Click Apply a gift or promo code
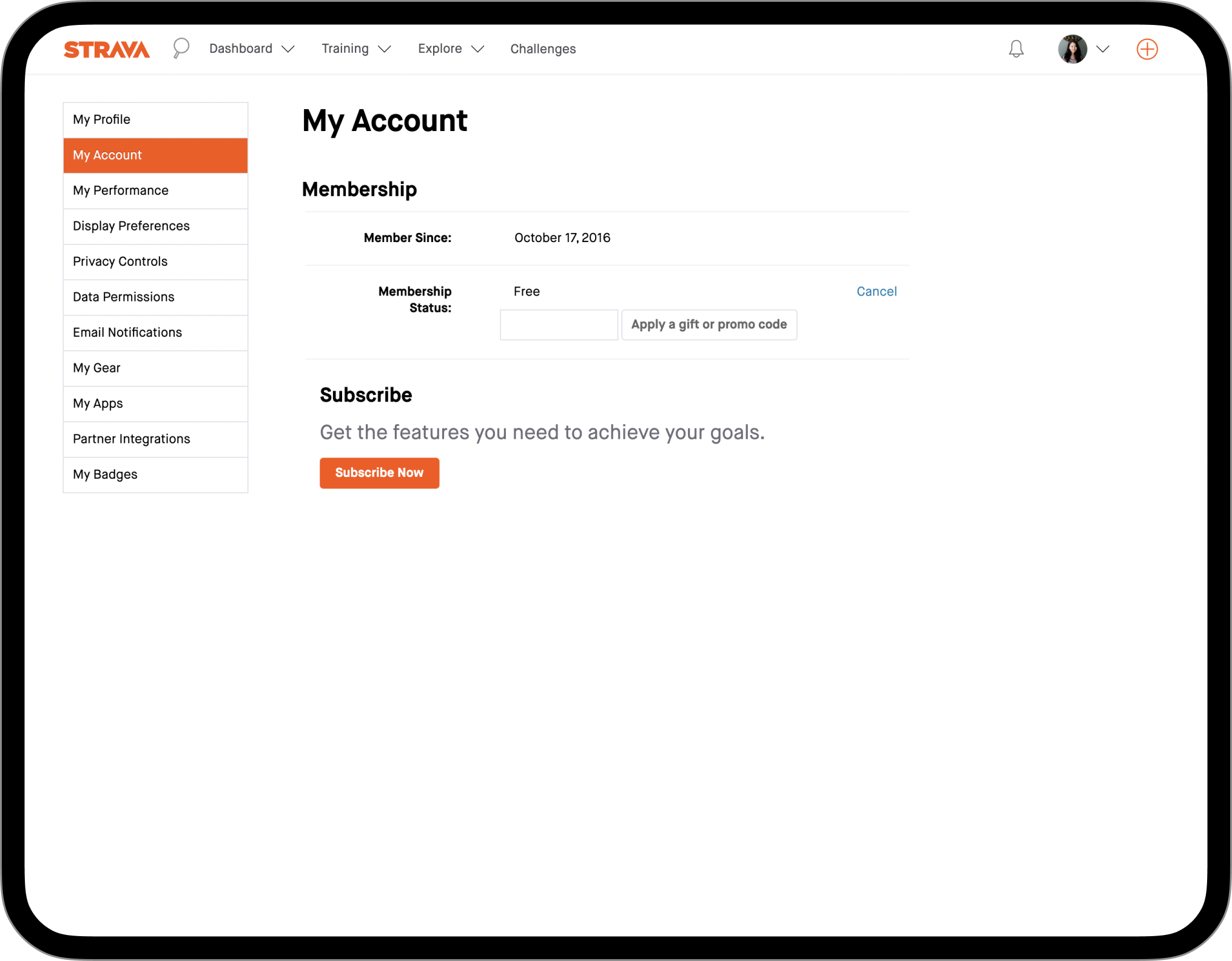 [x=709, y=325]
